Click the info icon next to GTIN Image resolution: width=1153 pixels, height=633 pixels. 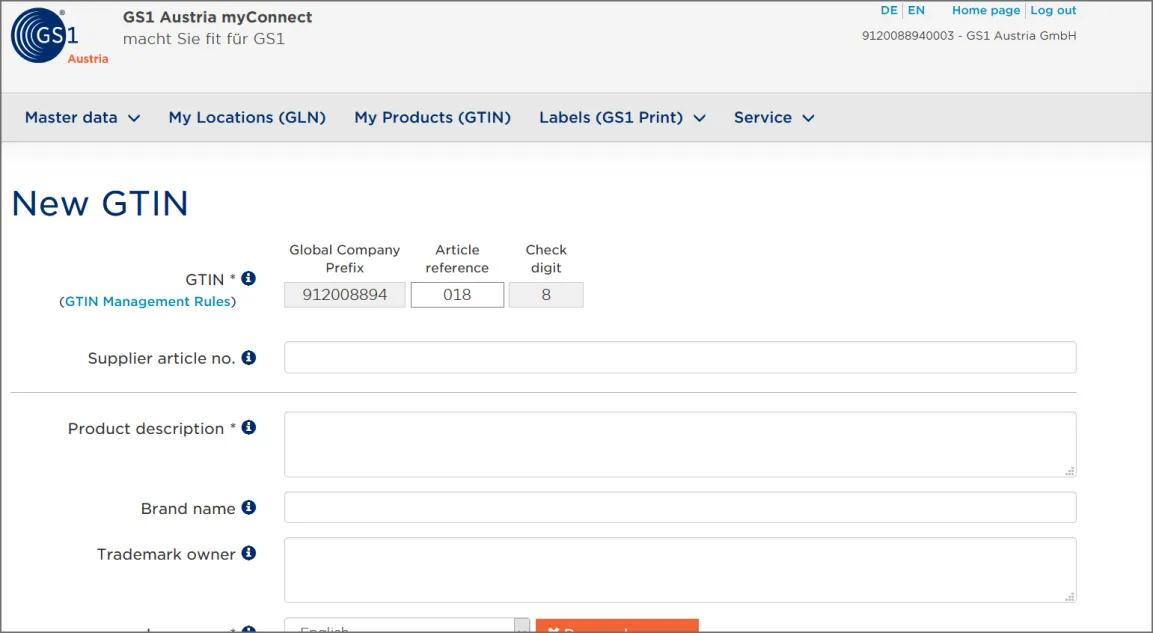pos(249,279)
